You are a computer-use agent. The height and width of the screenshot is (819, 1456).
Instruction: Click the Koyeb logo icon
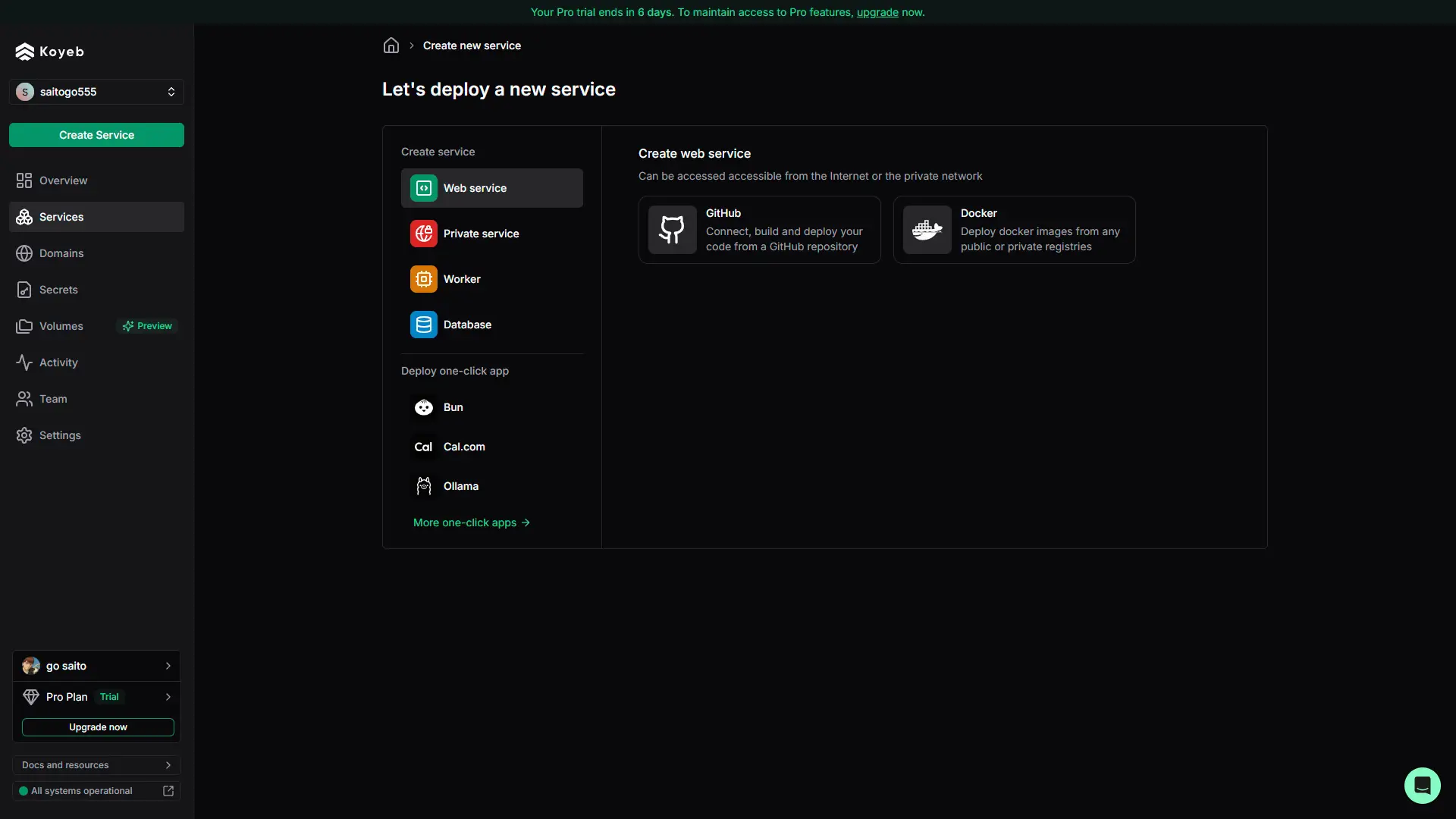click(24, 52)
